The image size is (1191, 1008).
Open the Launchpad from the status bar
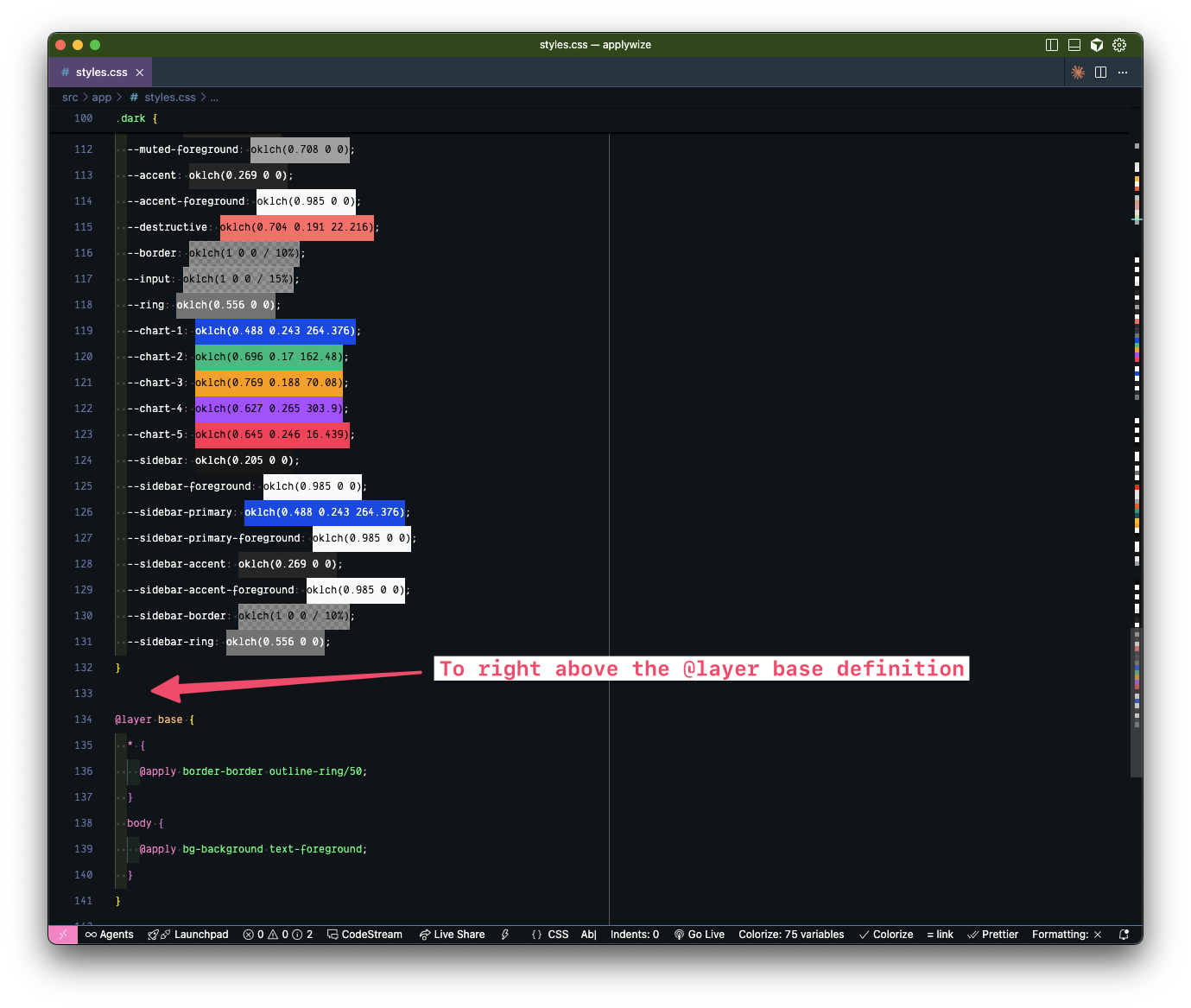187,934
